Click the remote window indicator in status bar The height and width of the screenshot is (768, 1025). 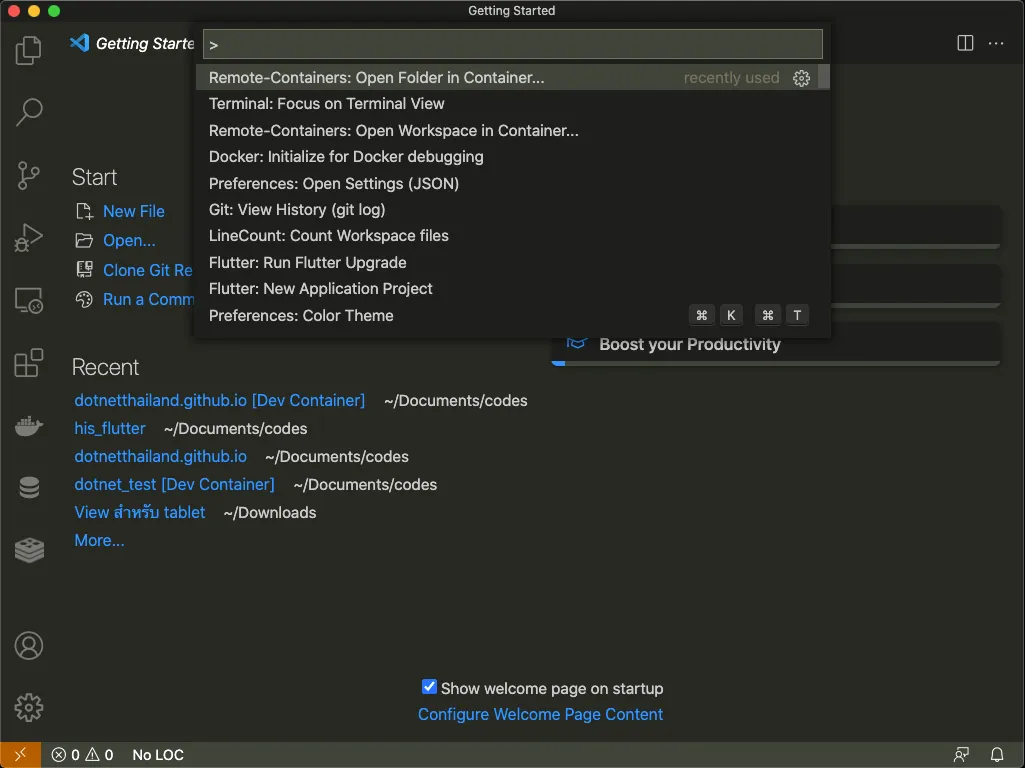[20, 754]
